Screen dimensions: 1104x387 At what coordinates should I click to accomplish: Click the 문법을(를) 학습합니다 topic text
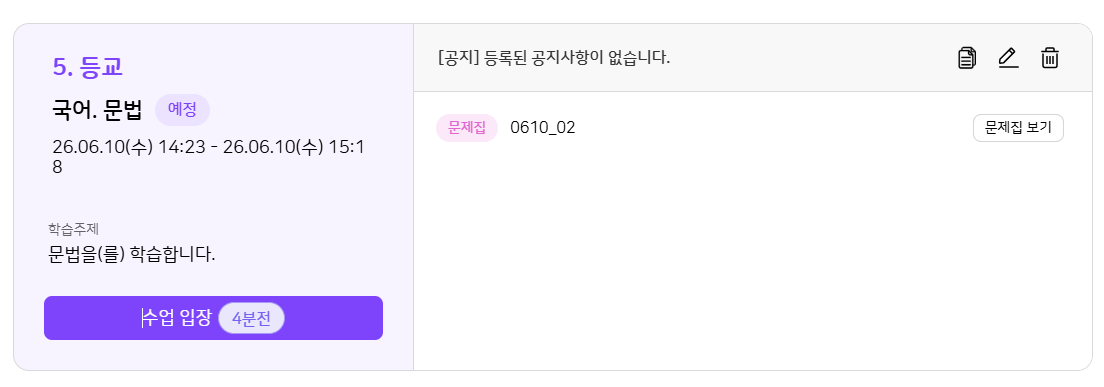(132, 254)
